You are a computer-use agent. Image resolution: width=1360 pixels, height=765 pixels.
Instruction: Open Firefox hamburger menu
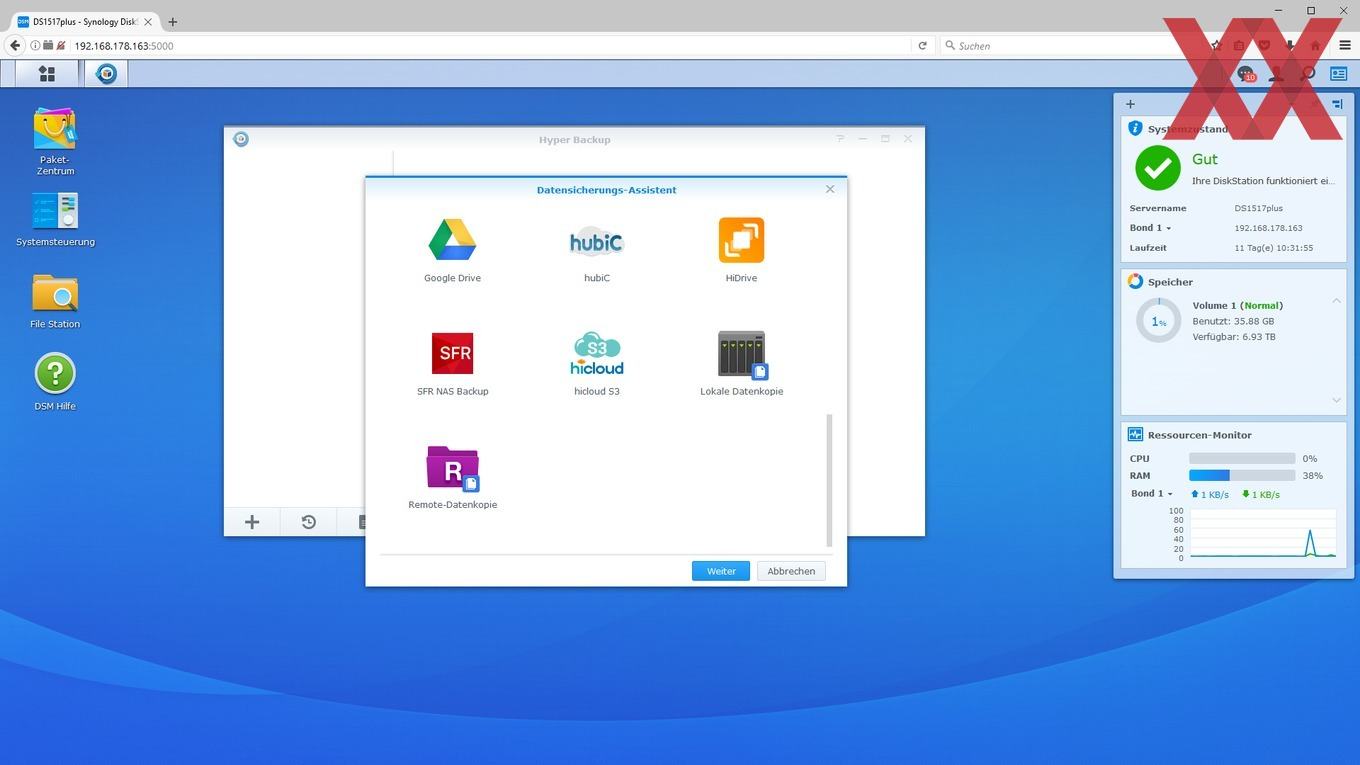tap(1345, 45)
